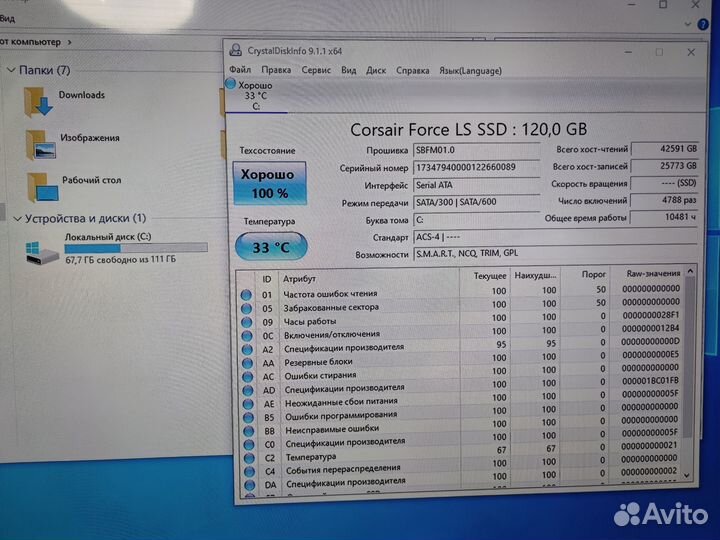Screen dimensions: 720x540
Task: Click the Число включений value 4788 раз
Action: [665, 200]
